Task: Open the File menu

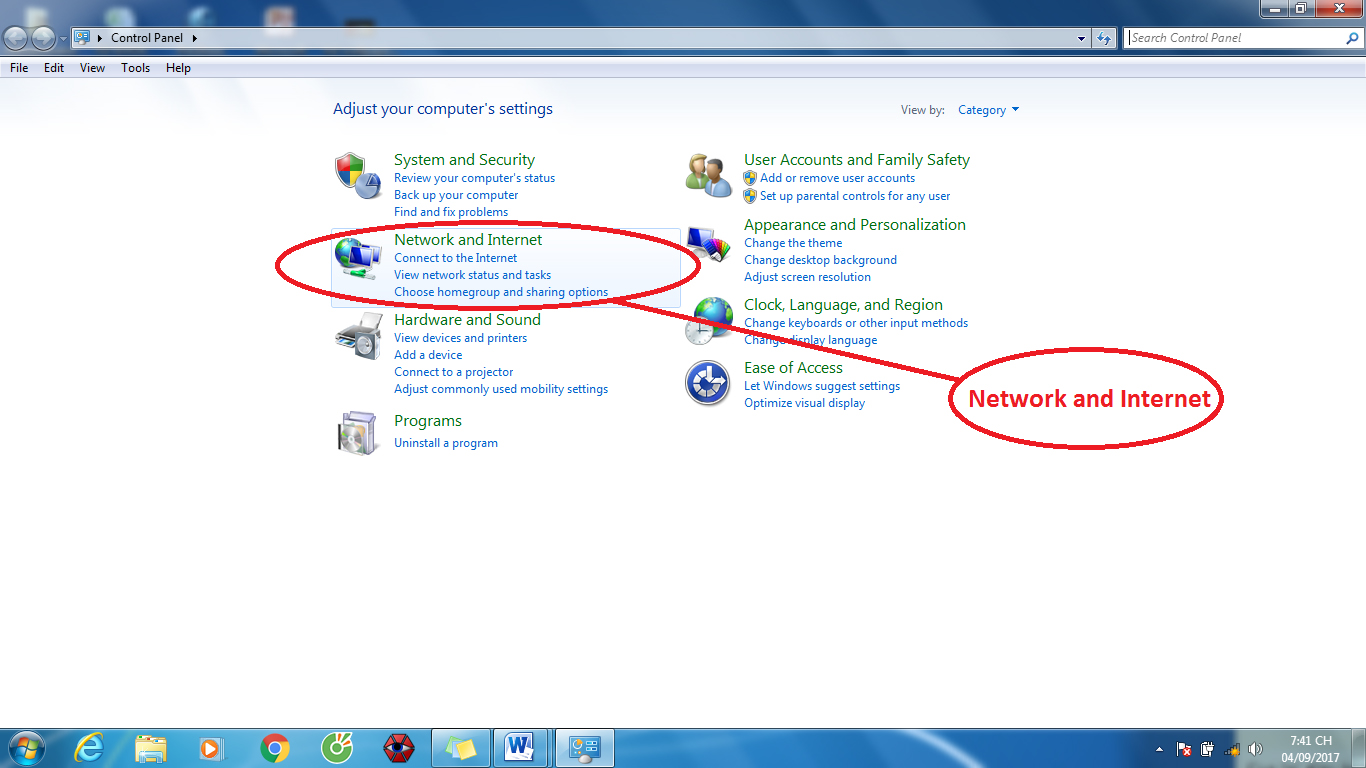Action: 19,68
